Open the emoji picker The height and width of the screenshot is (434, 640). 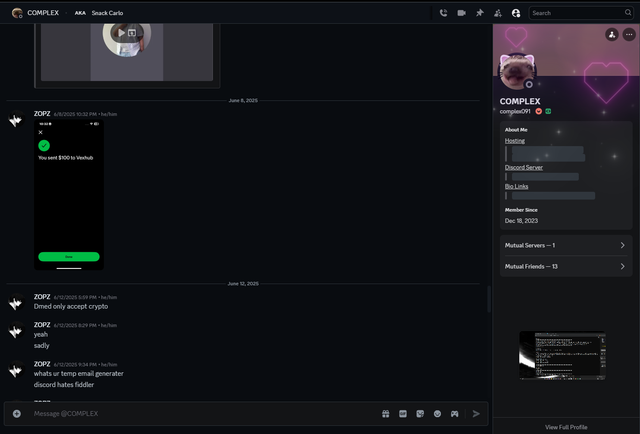click(x=437, y=414)
